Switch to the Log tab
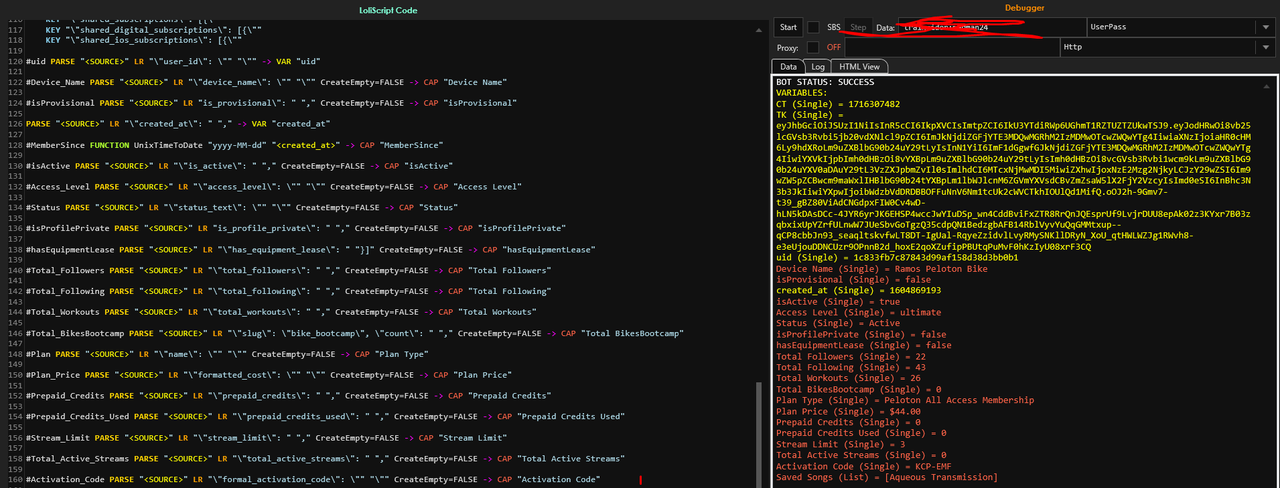This screenshot has height=488, width=1280. [x=818, y=66]
